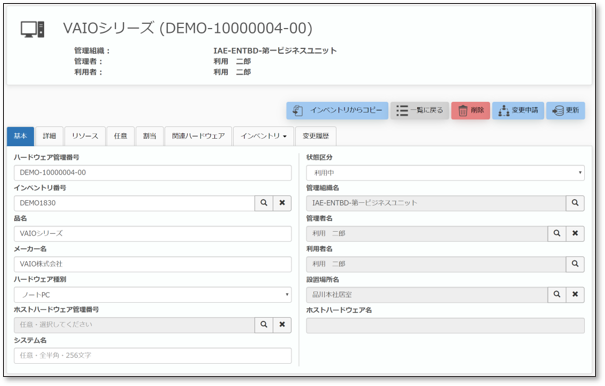Click the 一覧に戻る button

[x=420, y=110]
